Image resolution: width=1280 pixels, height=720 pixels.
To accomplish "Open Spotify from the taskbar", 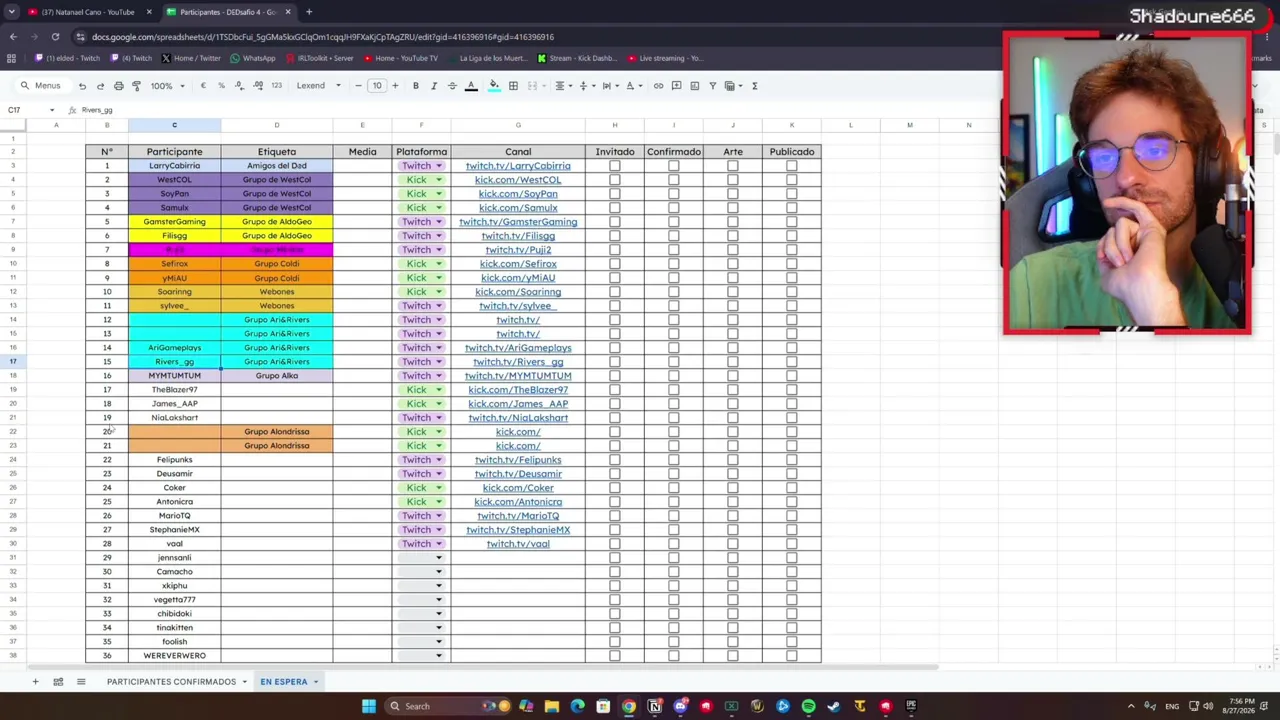I will pyautogui.click(x=808, y=706).
